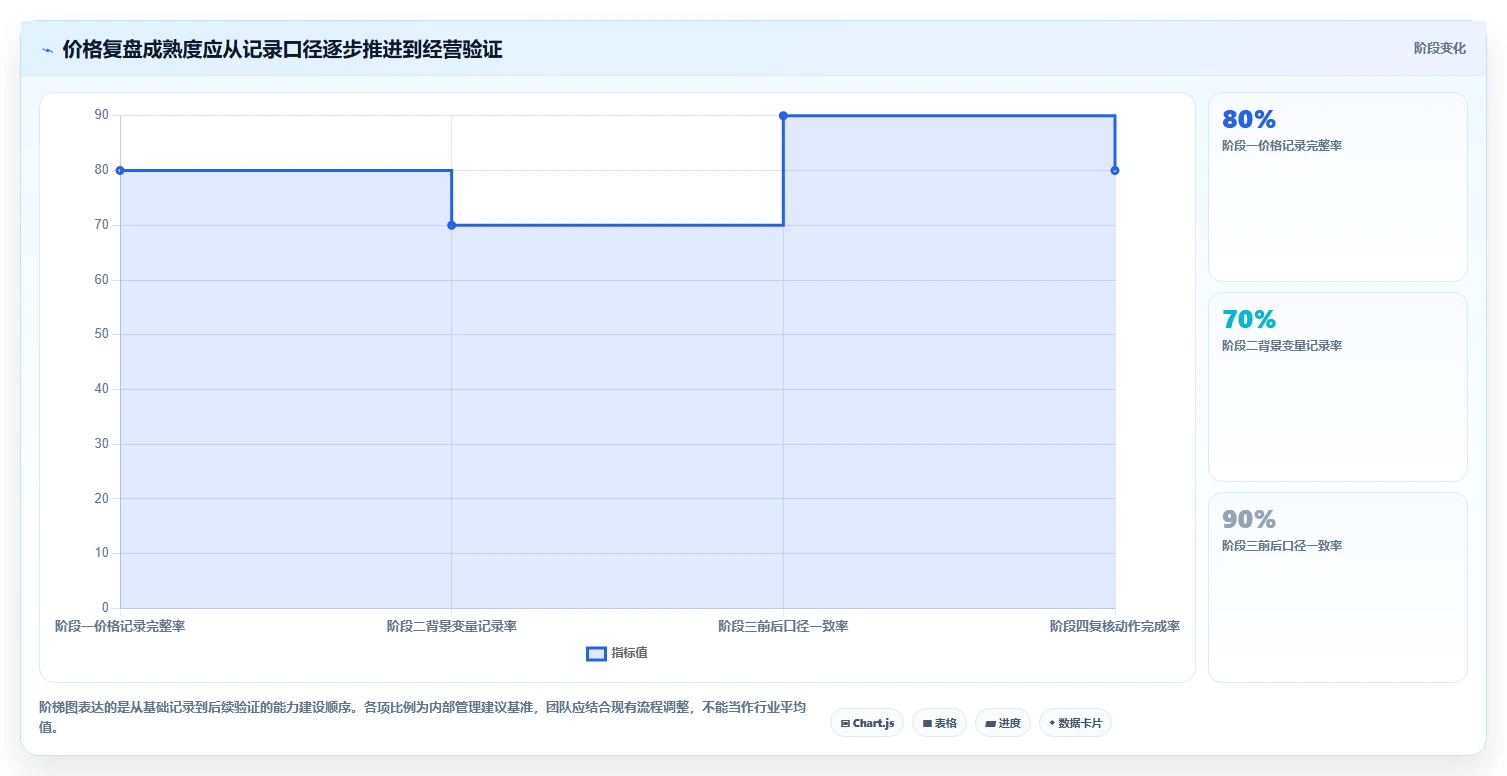Click the x-axis label 阶段二背景变量记录率
The image size is (1507, 776).
coord(452,626)
